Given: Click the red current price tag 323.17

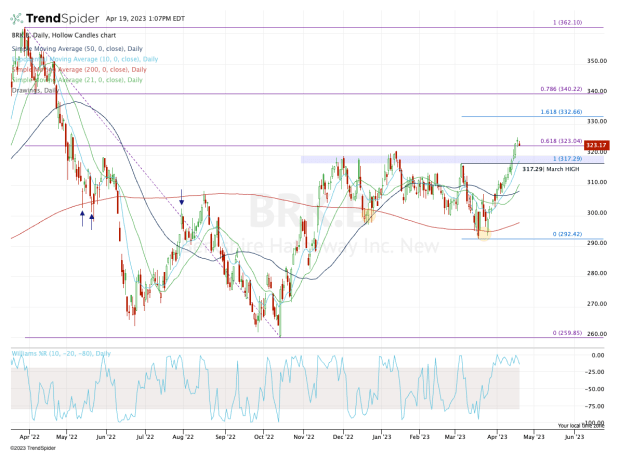Looking at the screenshot, I should [x=596, y=147].
